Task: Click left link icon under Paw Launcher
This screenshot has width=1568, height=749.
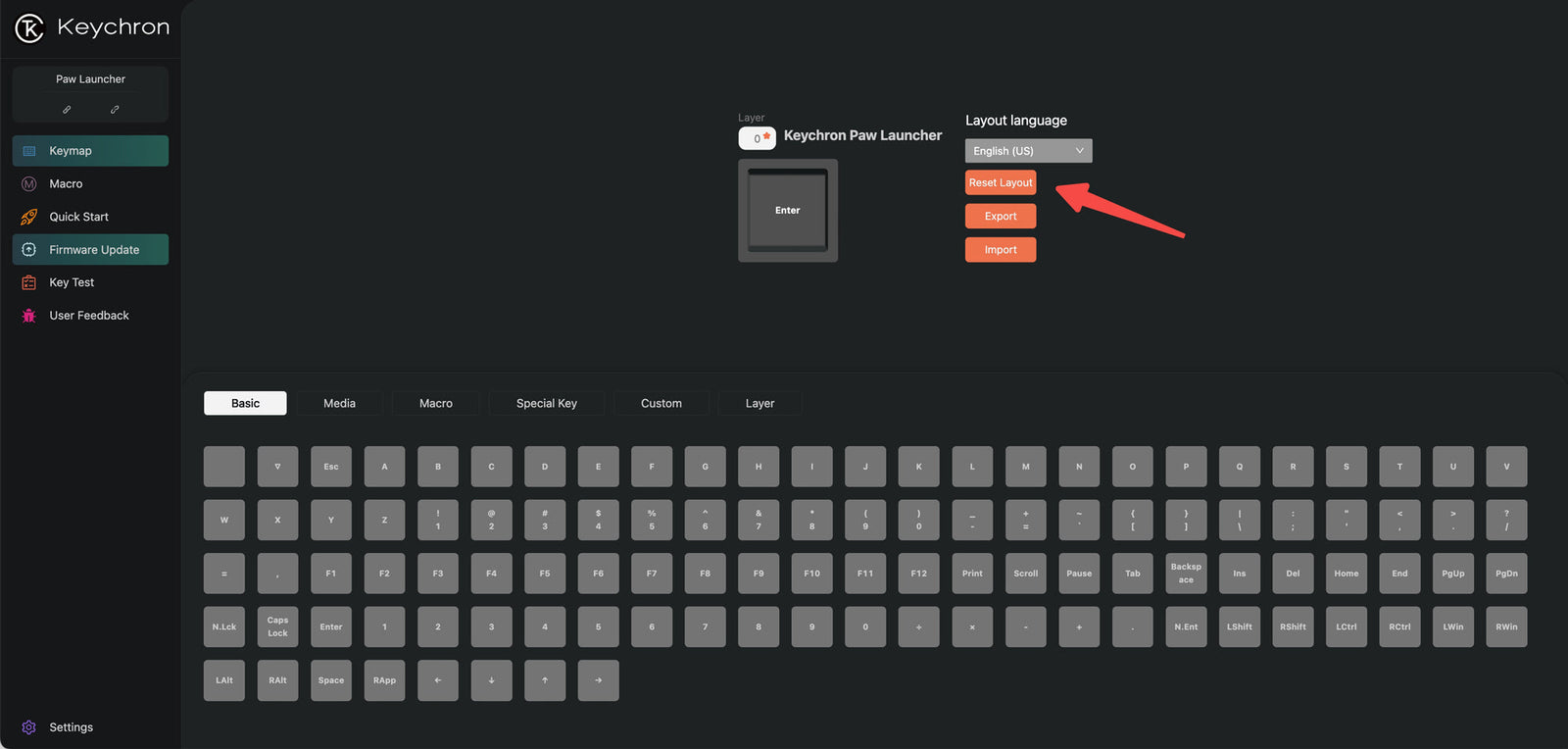Action: pyautogui.click(x=67, y=110)
